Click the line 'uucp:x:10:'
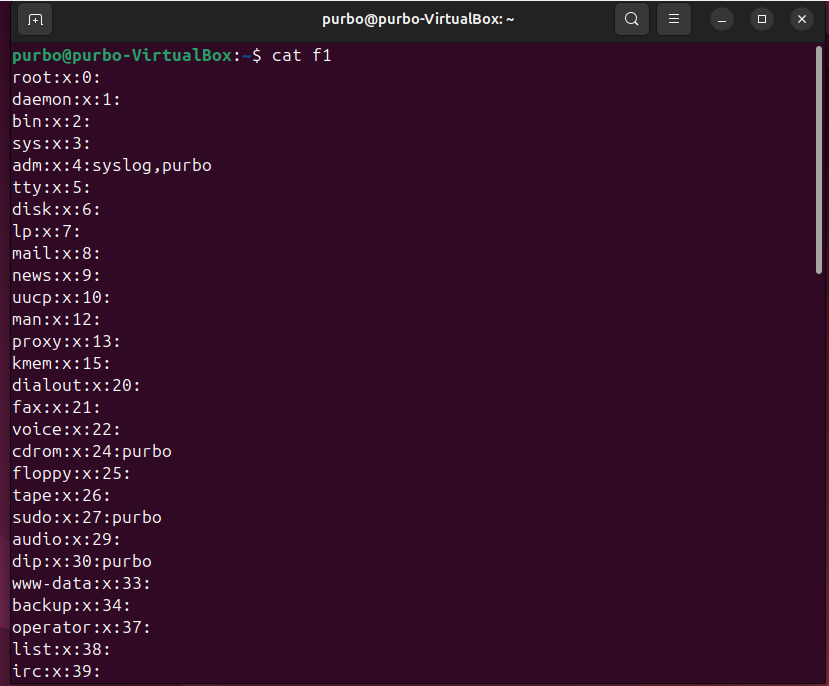The image size is (829, 686). [x=61, y=298]
